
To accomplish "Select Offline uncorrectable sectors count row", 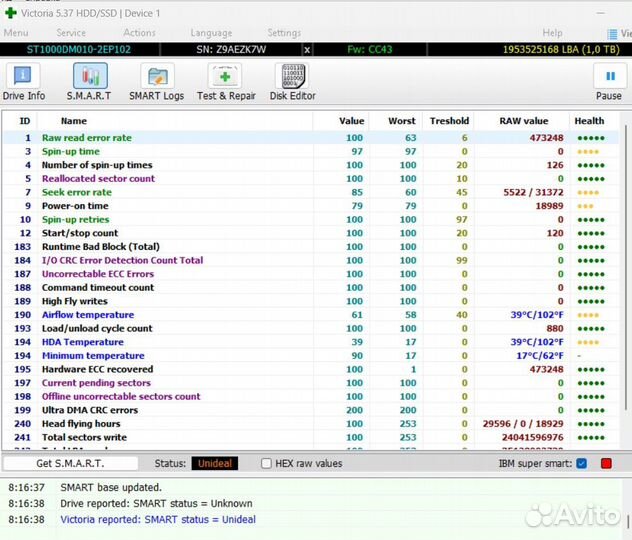I will tap(310, 397).
